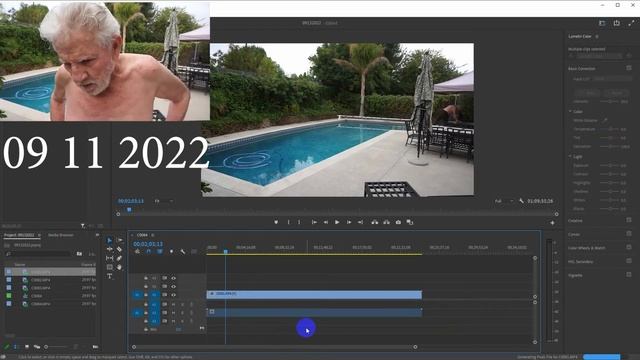The height and width of the screenshot is (360, 640).
Task: Switch Project panel to Icon View
Action: point(27,347)
